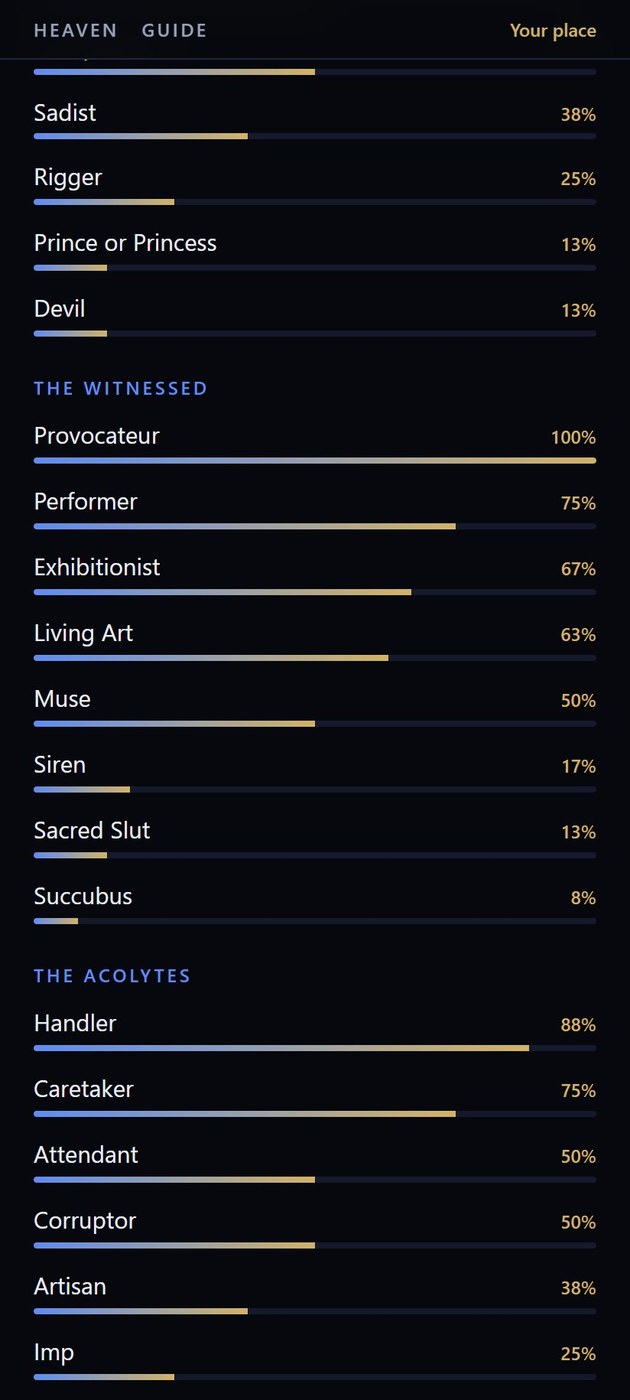Open the GUIDE navigation link
The width and height of the screenshot is (630, 1400).
(x=174, y=30)
